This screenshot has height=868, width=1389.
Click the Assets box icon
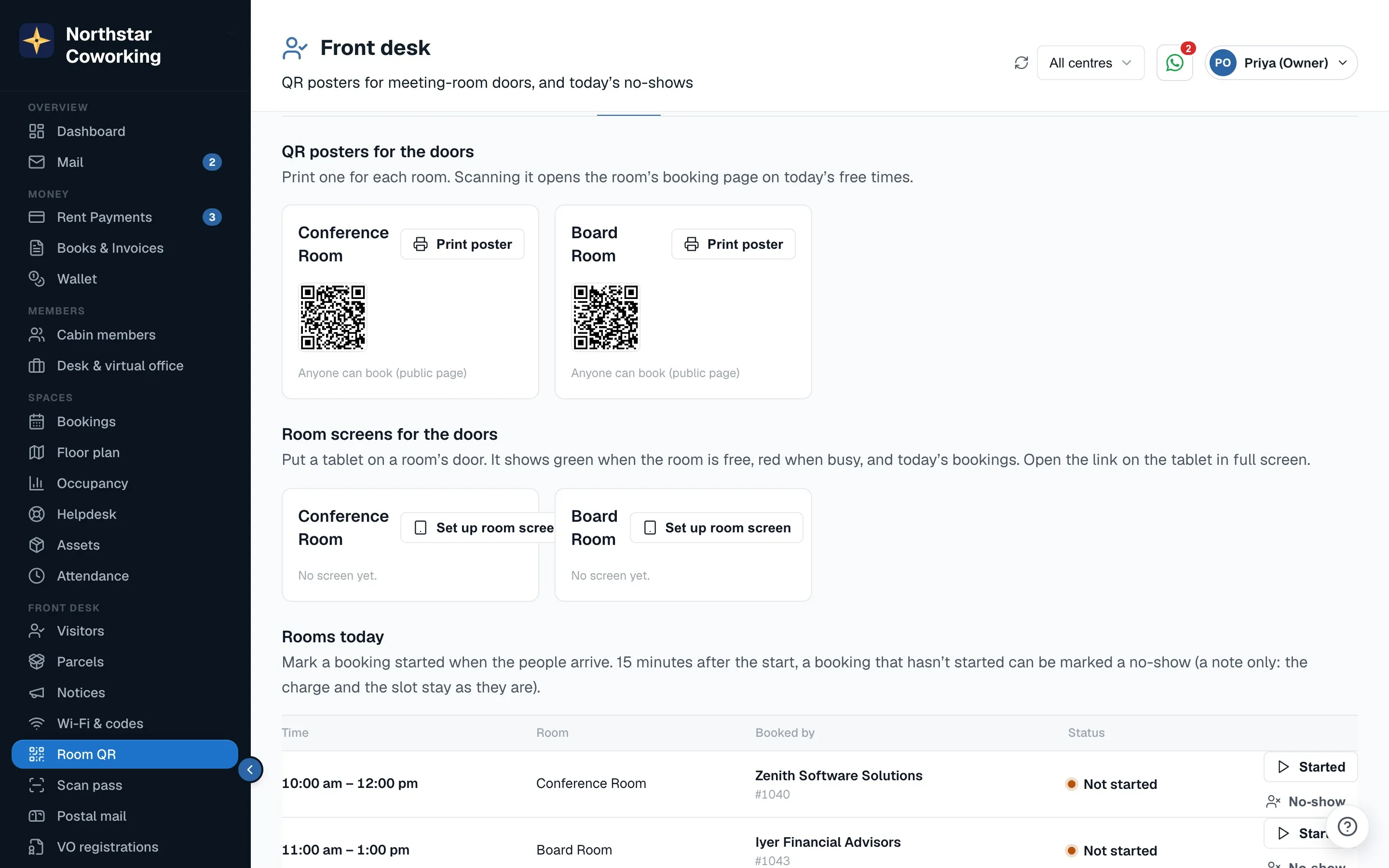[x=37, y=545]
